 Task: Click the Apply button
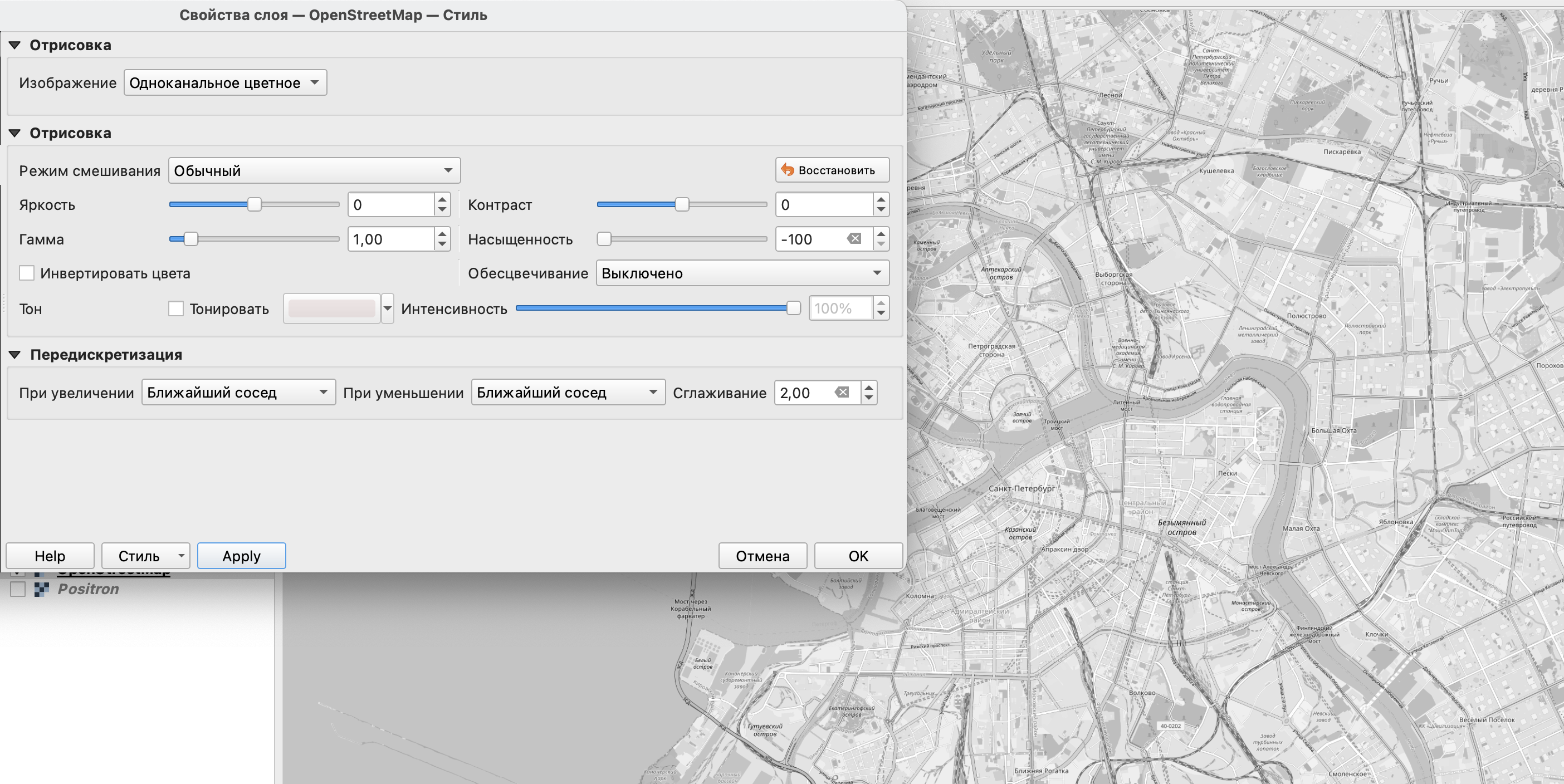(x=241, y=556)
